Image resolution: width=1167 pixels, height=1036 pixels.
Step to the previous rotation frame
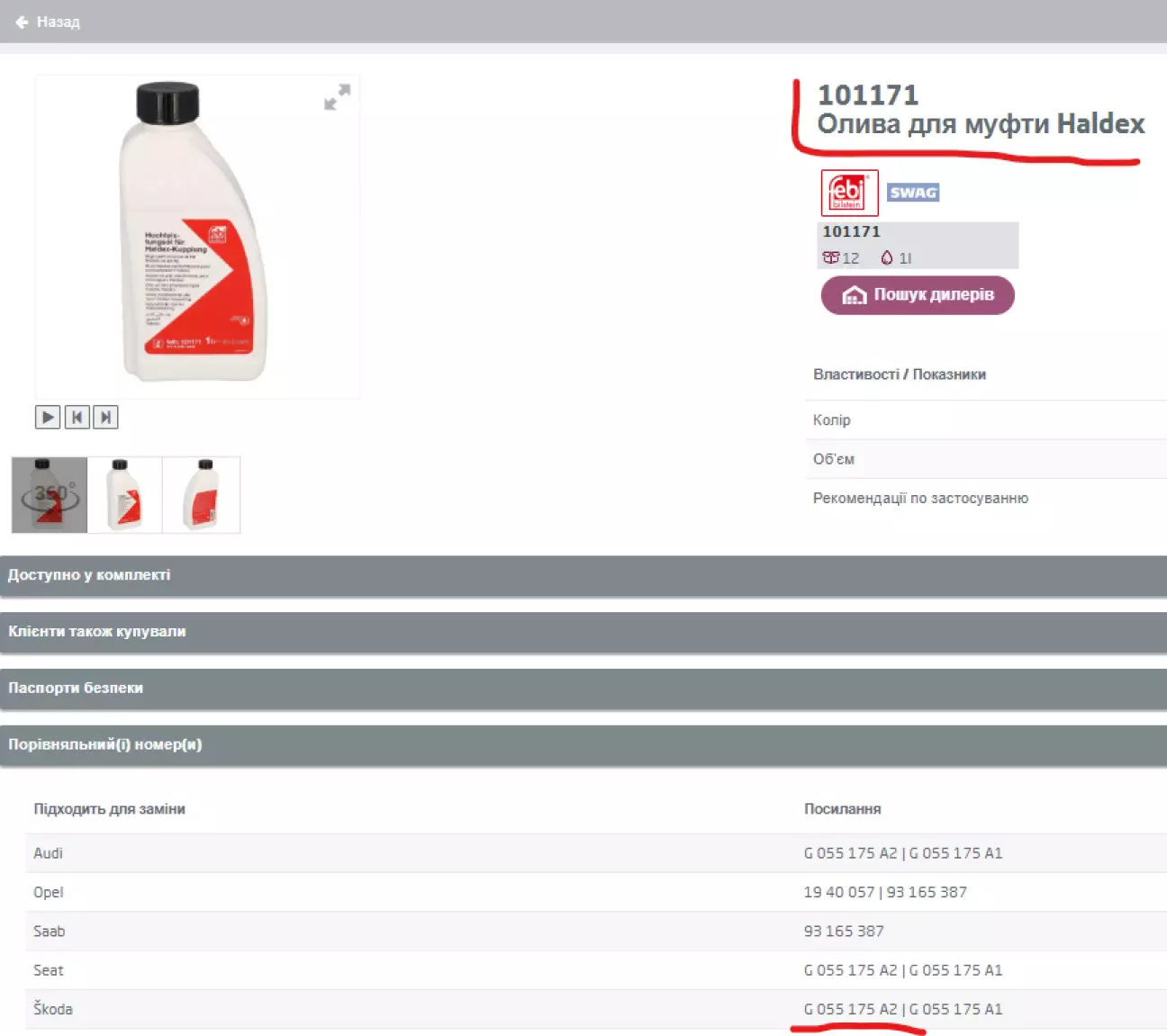77,418
